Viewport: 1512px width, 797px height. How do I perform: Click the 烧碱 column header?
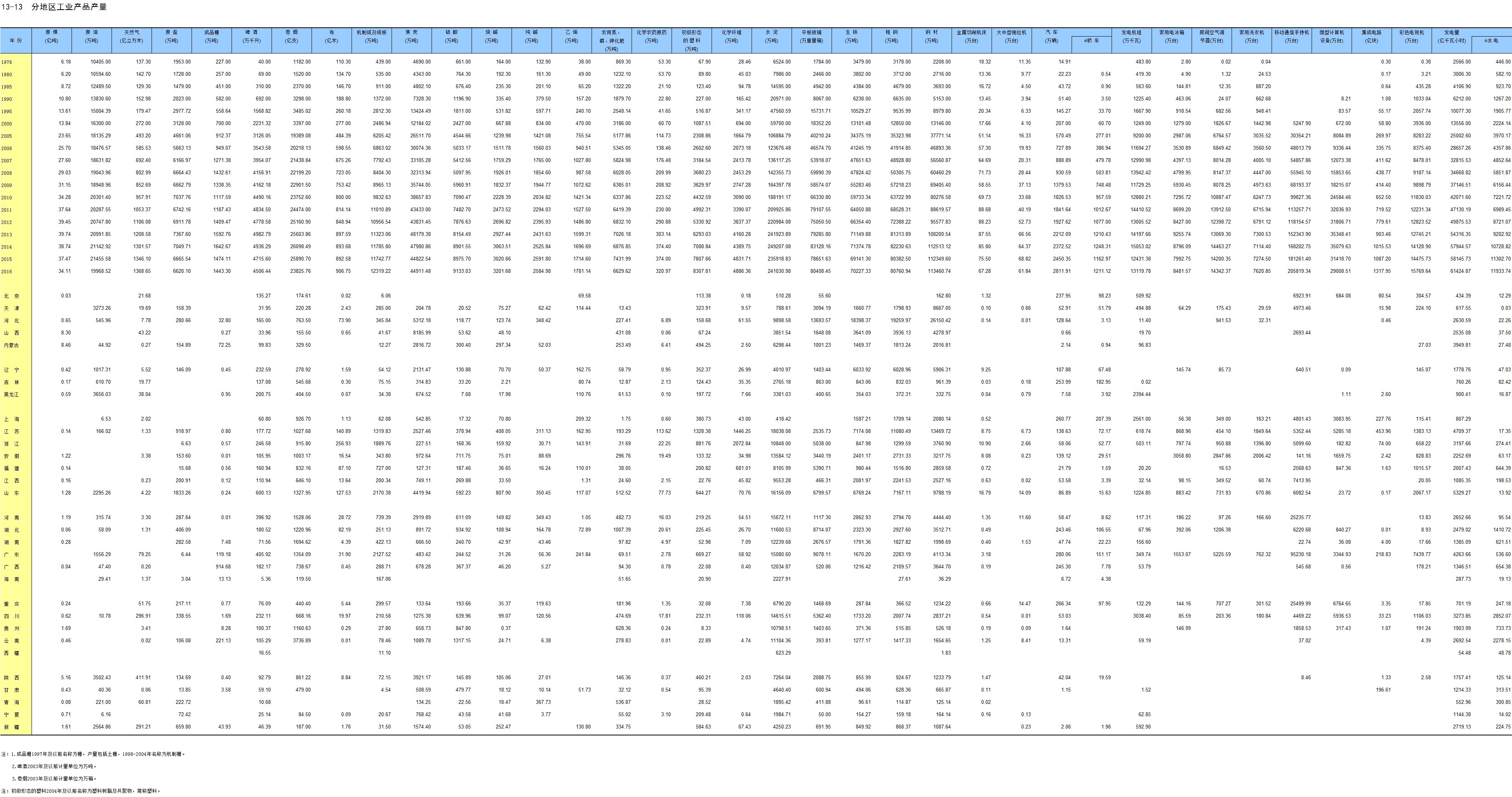pyautogui.click(x=491, y=40)
